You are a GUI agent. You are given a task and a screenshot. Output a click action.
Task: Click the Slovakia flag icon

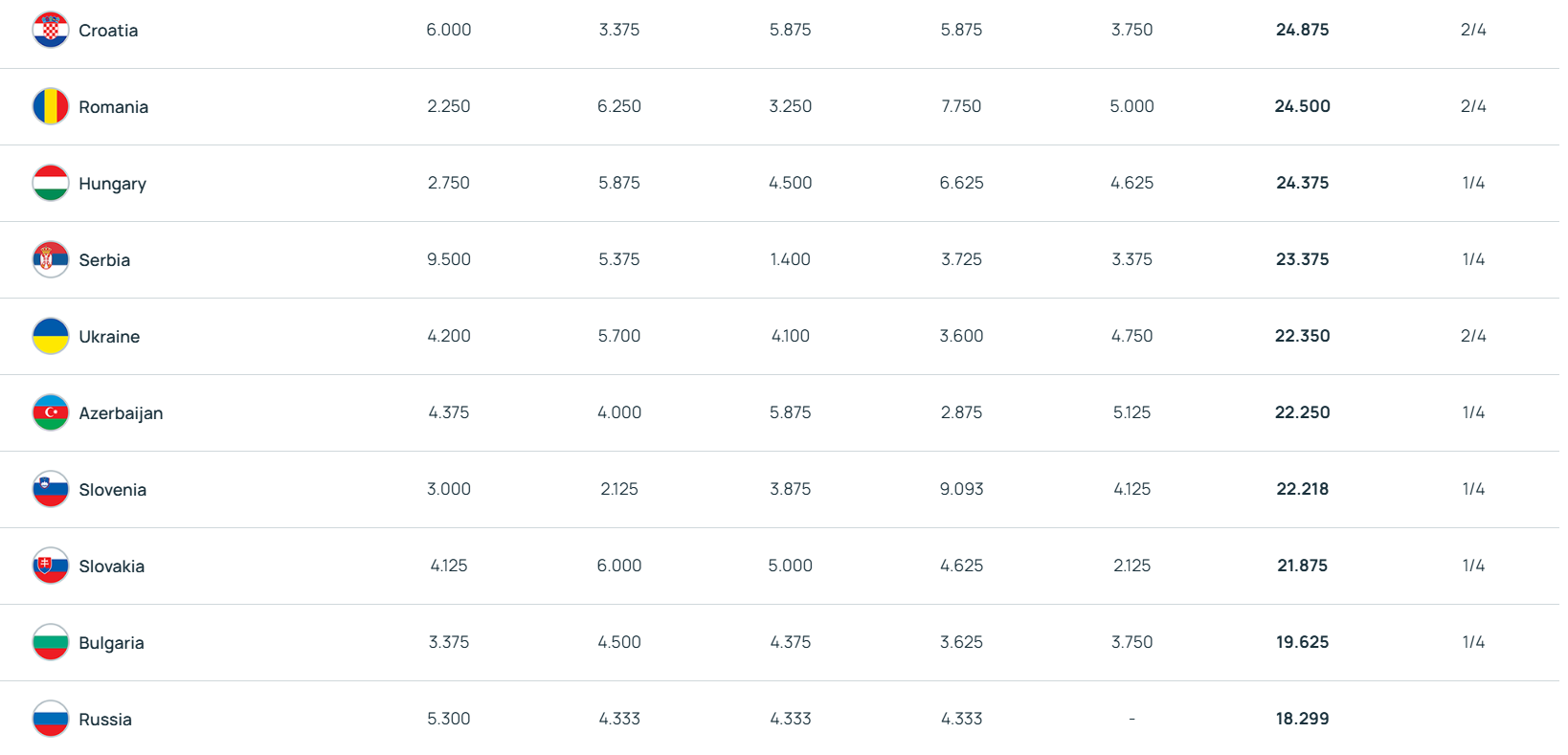point(51,566)
